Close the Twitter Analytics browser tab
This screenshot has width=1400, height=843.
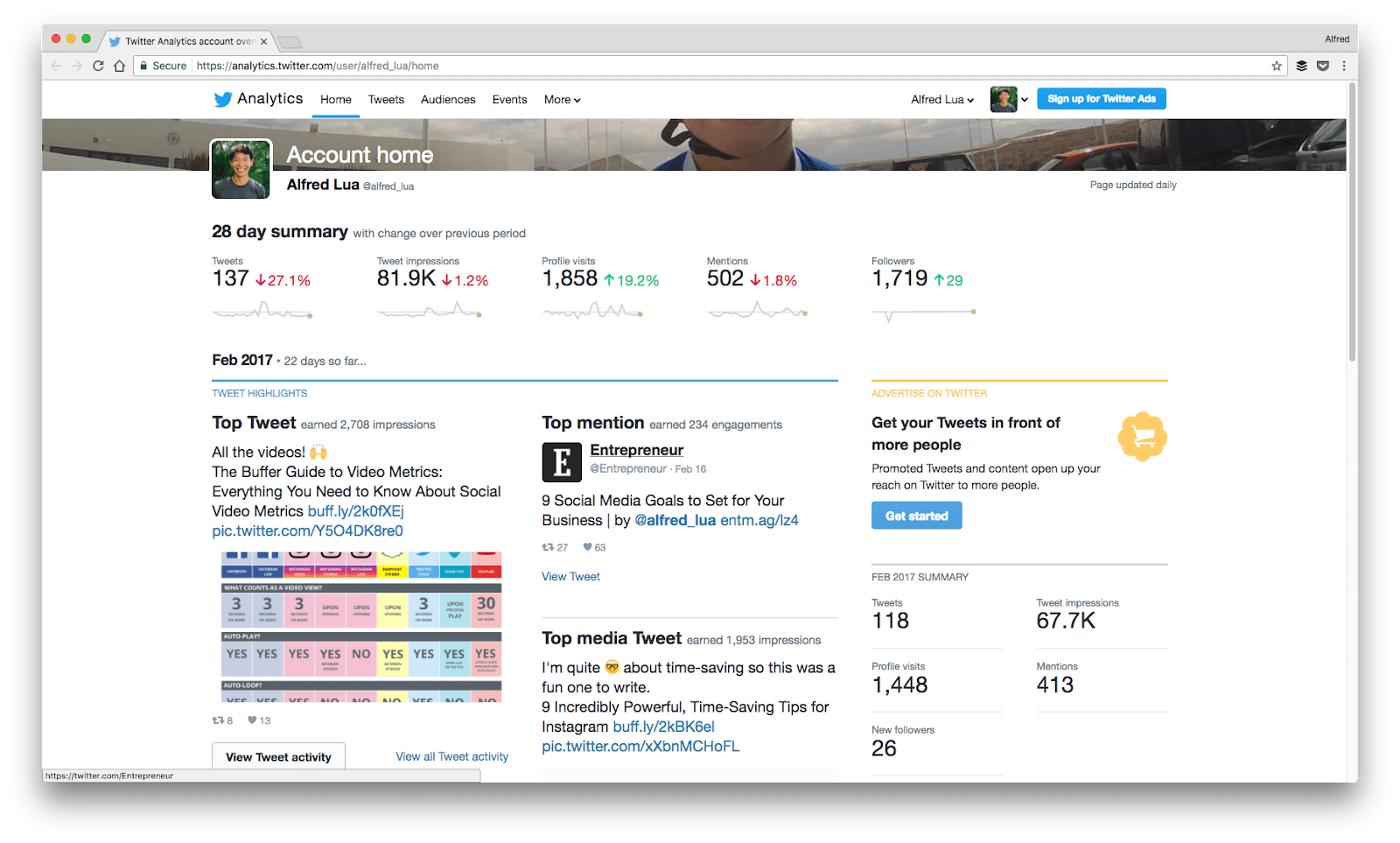[263, 41]
